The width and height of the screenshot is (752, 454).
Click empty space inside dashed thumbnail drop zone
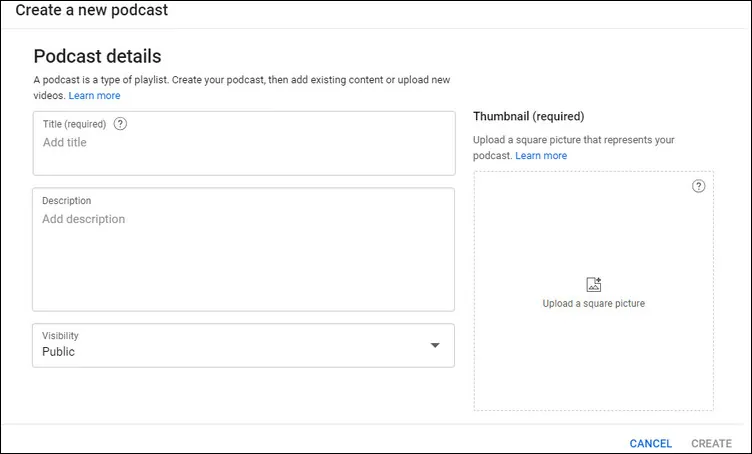point(594,364)
